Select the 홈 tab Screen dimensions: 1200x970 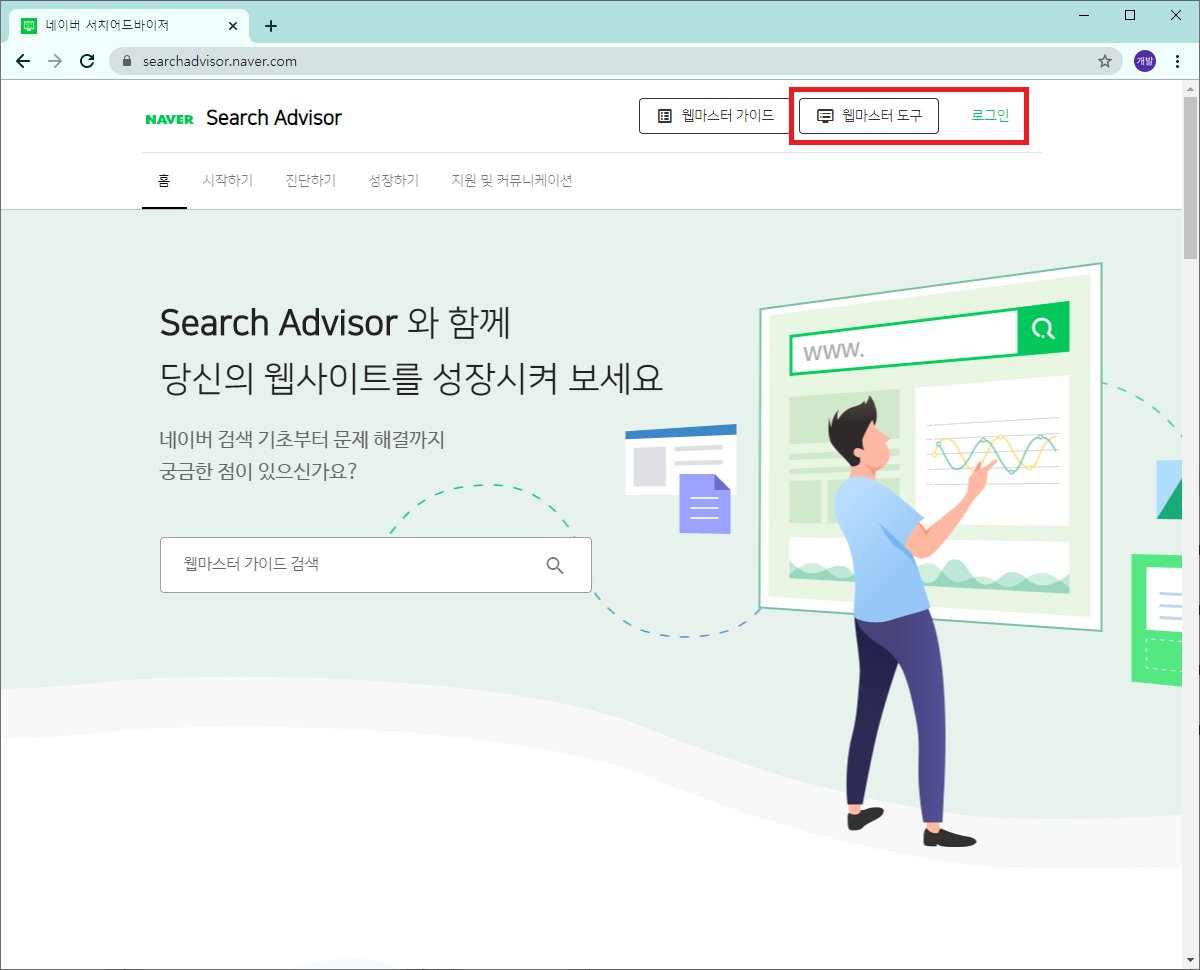click(x=164, y=181)
